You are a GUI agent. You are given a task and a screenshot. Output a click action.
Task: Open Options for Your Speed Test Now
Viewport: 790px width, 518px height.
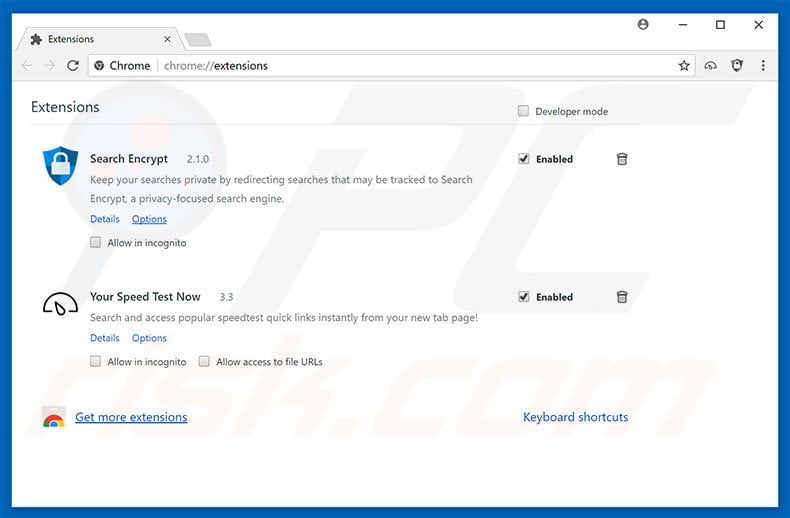pyautogui.click(x=149, y=338)
